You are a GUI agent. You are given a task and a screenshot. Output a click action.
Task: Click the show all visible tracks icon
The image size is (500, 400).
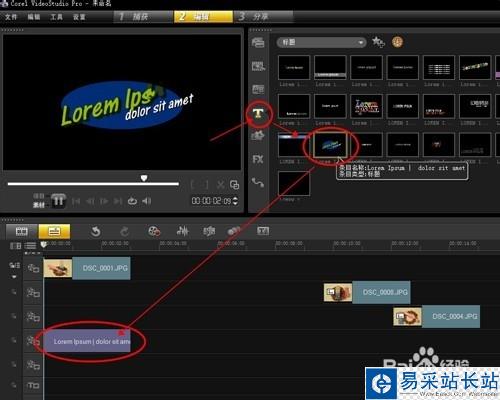(15, 246)
